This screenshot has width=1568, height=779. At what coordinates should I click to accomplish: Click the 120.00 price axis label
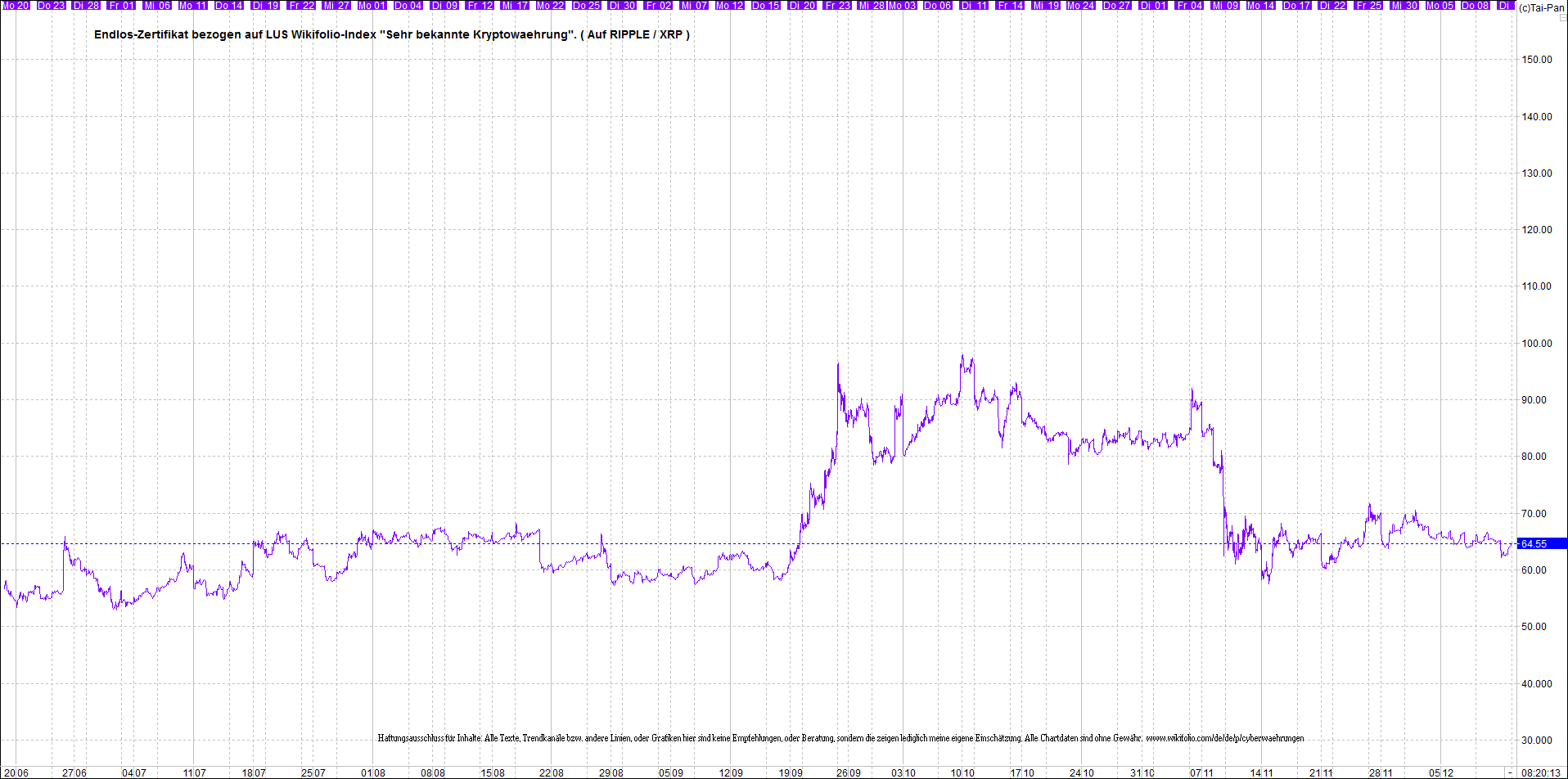click(x=1536, y=230)
